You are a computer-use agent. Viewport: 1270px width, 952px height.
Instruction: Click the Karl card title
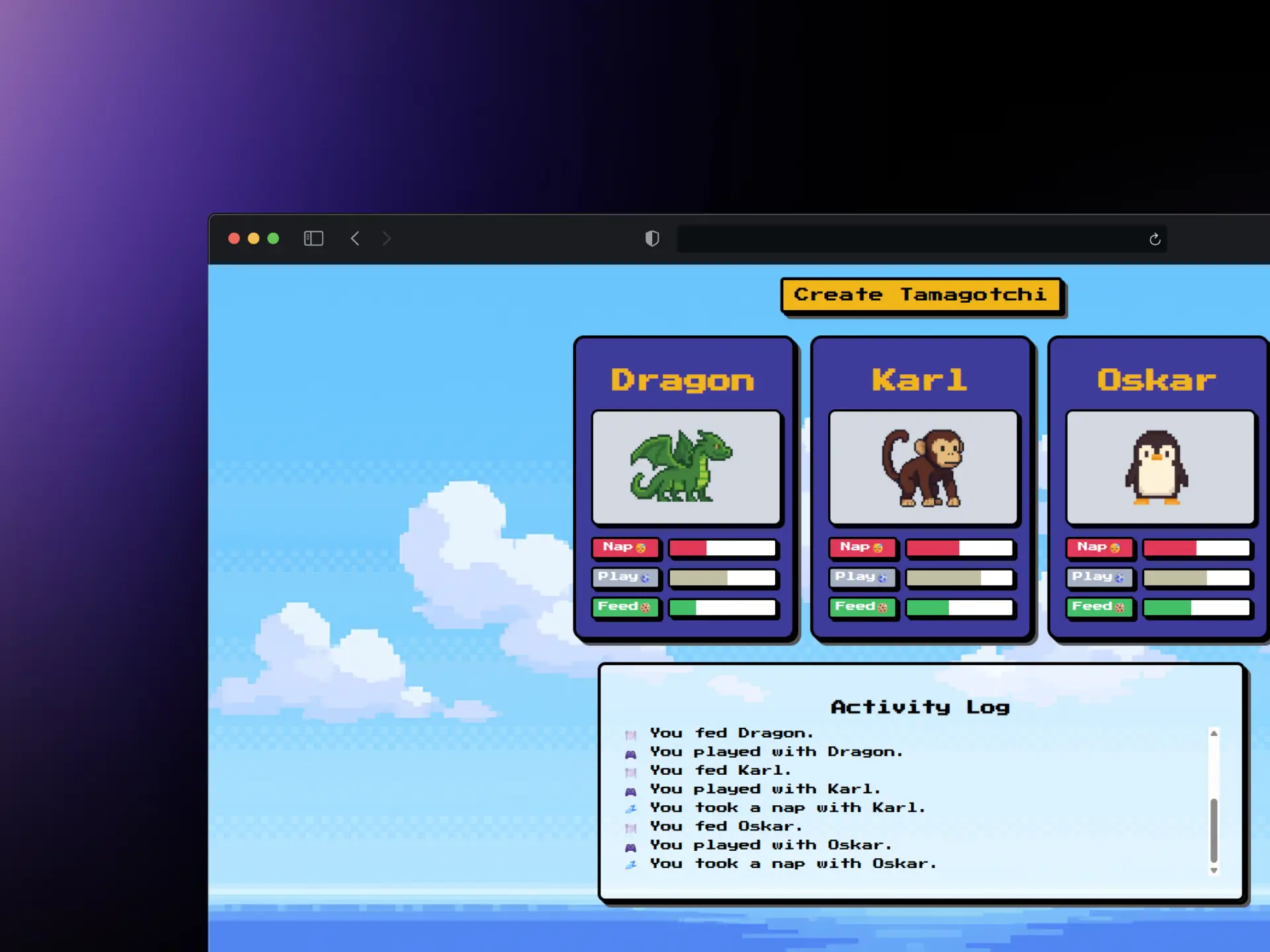point(919,379)
